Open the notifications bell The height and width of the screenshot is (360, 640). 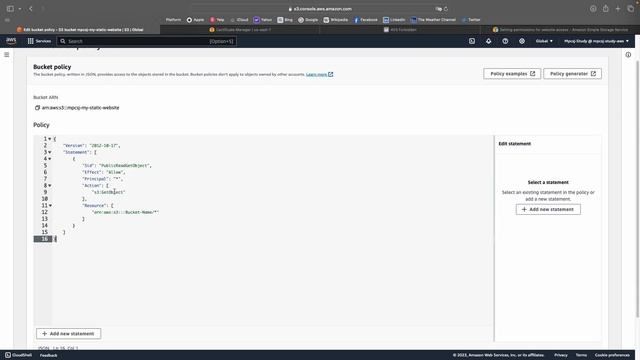[x=489, y=41]
